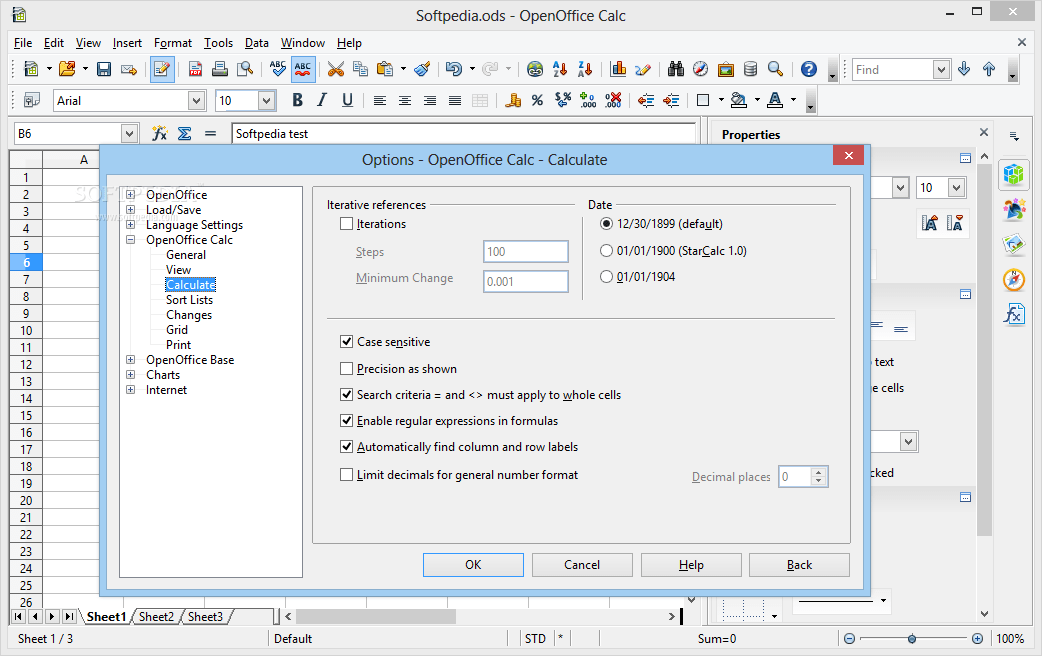Open OpenOffice Help question mark icon
Viewport: 1042px width, 656px height.
[809, 69]
